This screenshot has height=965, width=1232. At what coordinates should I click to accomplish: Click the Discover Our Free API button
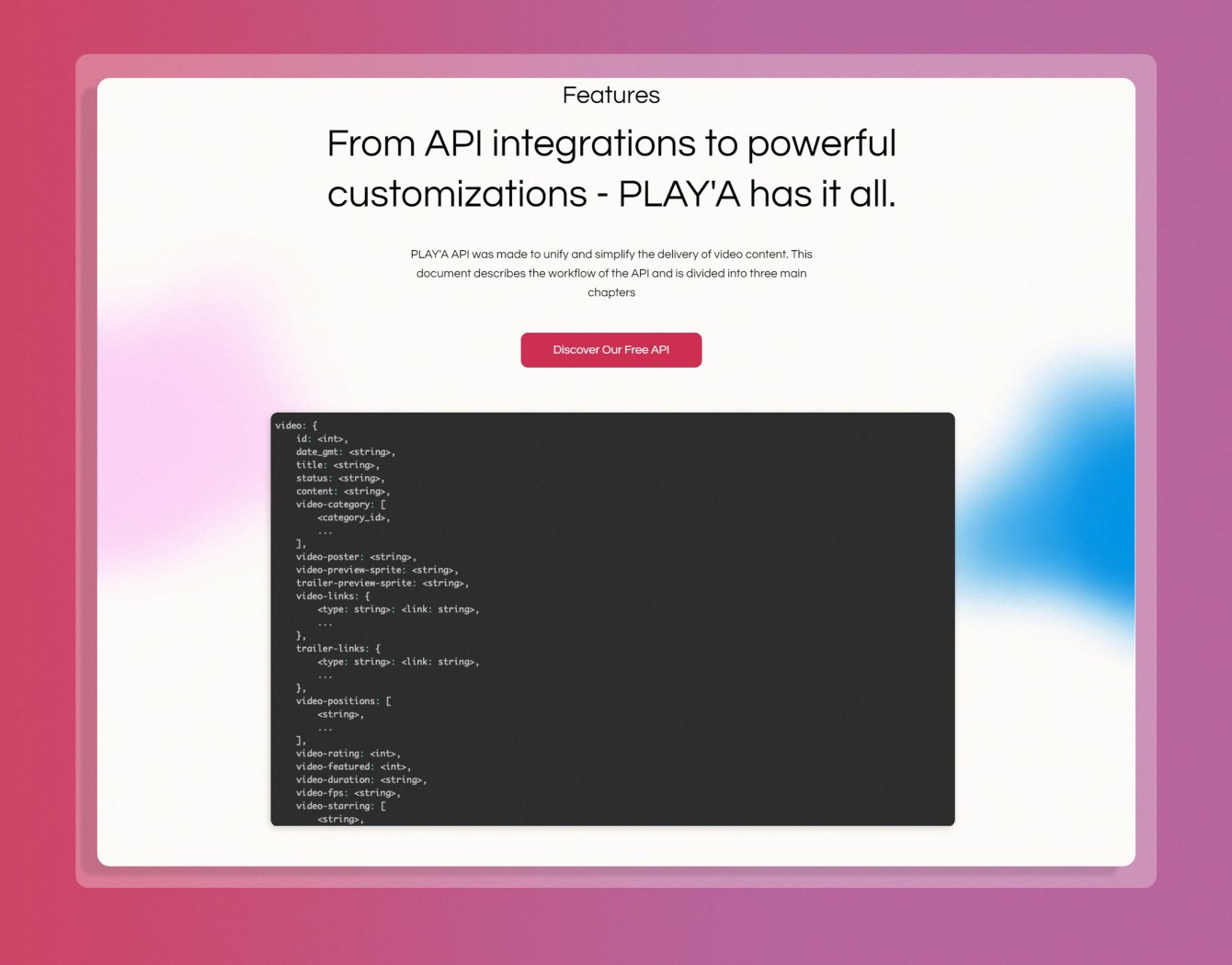click(611, 350)
